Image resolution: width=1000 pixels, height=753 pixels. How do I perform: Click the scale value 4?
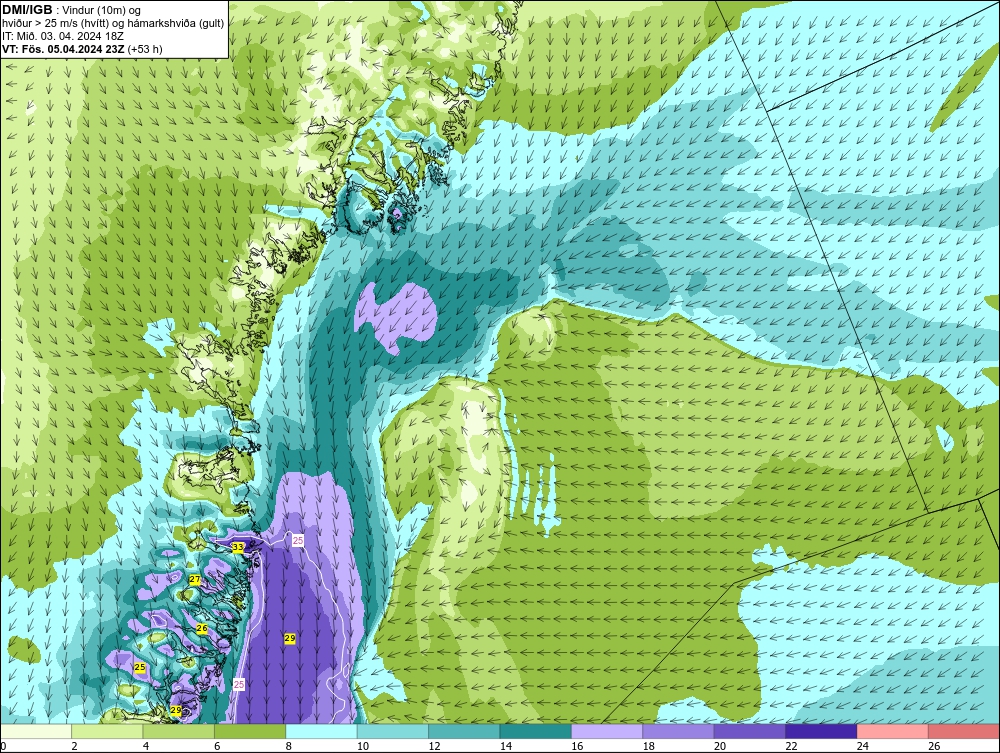pyautogui.click(x=146, y=746)
